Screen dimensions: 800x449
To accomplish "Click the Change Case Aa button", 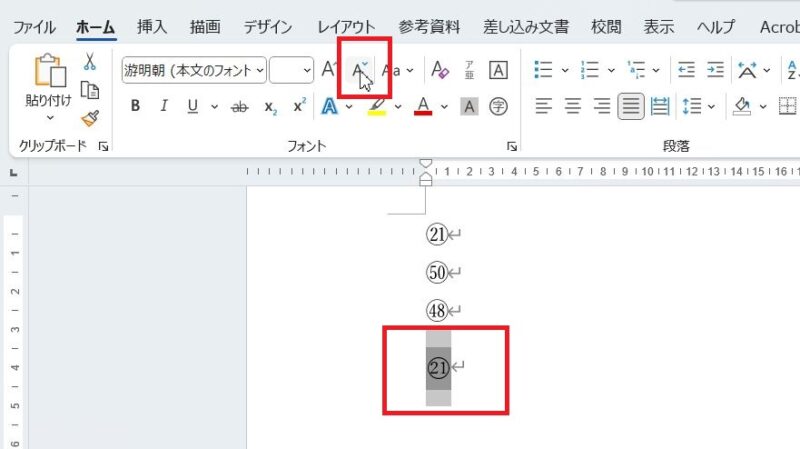I will 391,70.
